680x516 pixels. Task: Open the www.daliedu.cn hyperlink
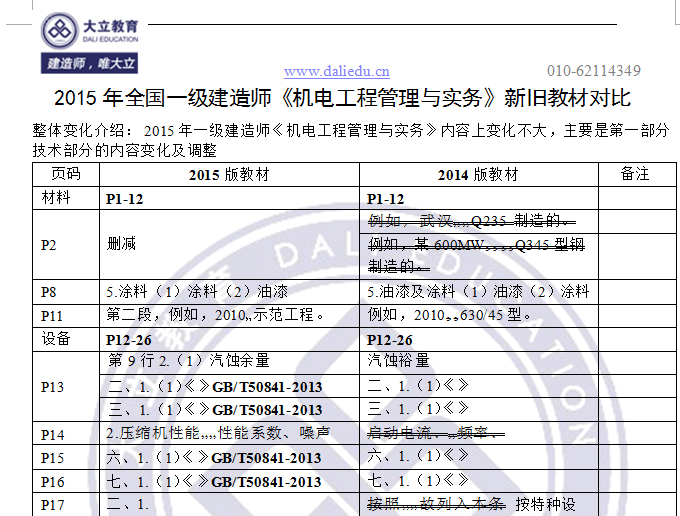pyautogui.click(x=337, y=71)
